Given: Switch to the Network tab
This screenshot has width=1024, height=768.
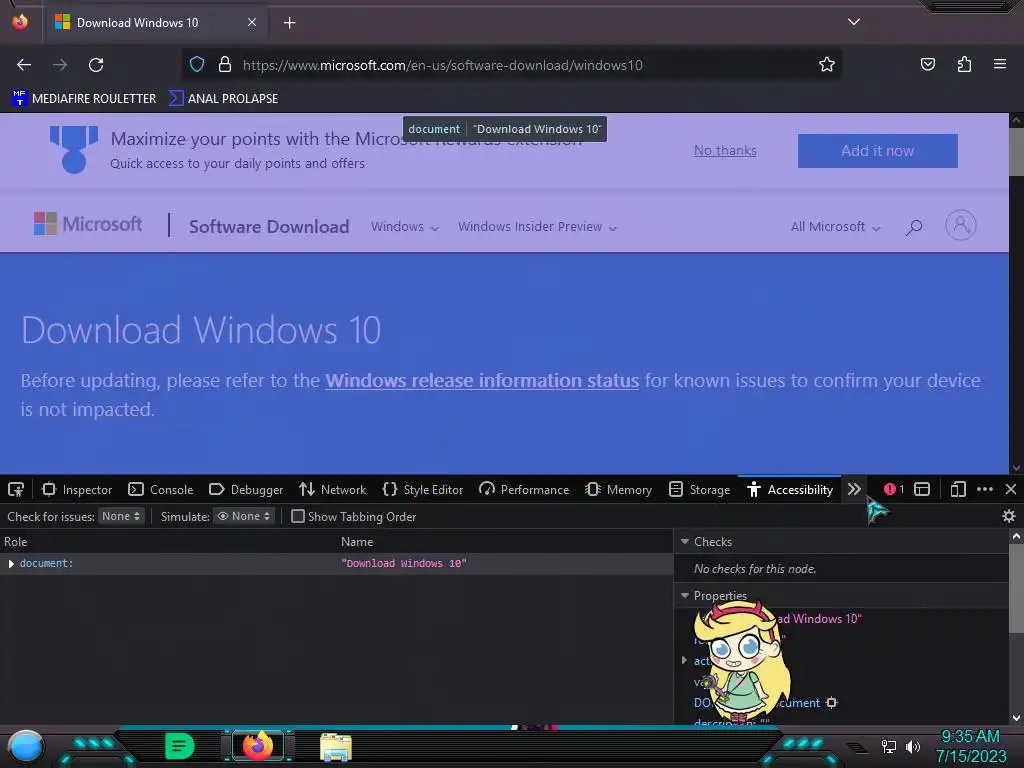Looking at the screenshot, I should [x=332, y=489].
